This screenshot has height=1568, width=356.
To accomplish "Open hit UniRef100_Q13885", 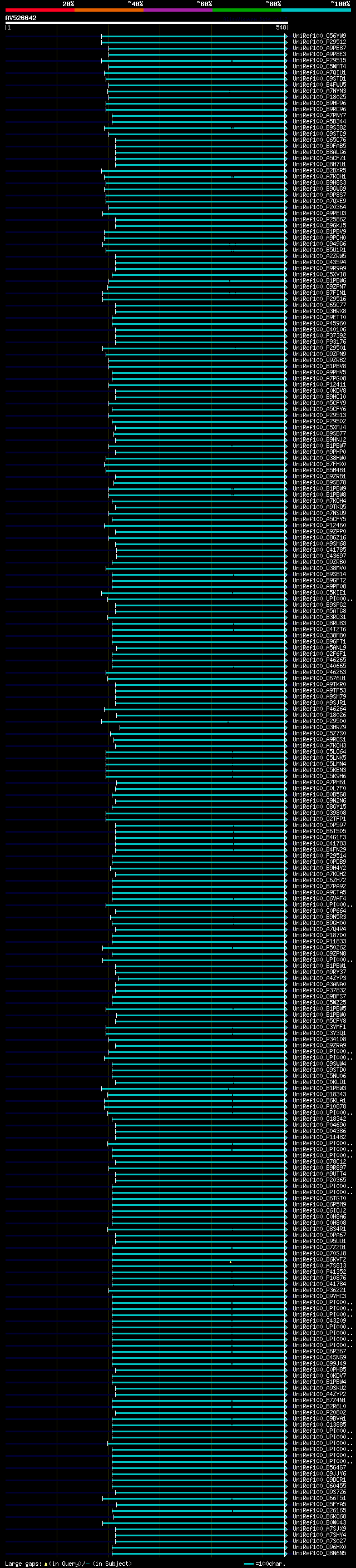I will (319, 1424).
